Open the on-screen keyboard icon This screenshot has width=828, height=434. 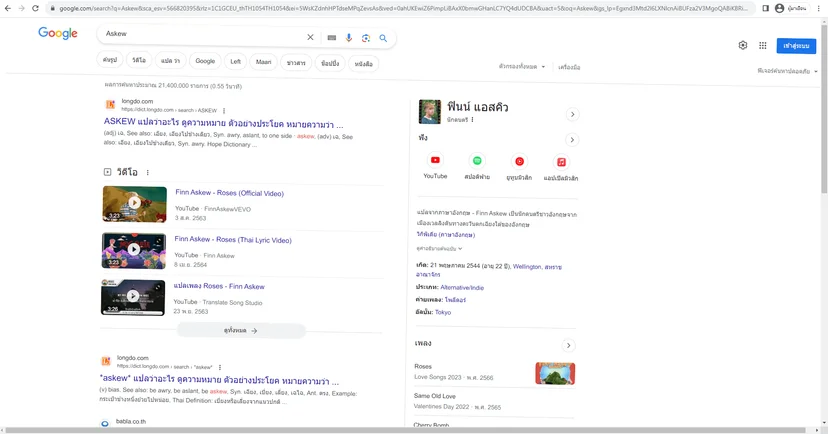332,38
